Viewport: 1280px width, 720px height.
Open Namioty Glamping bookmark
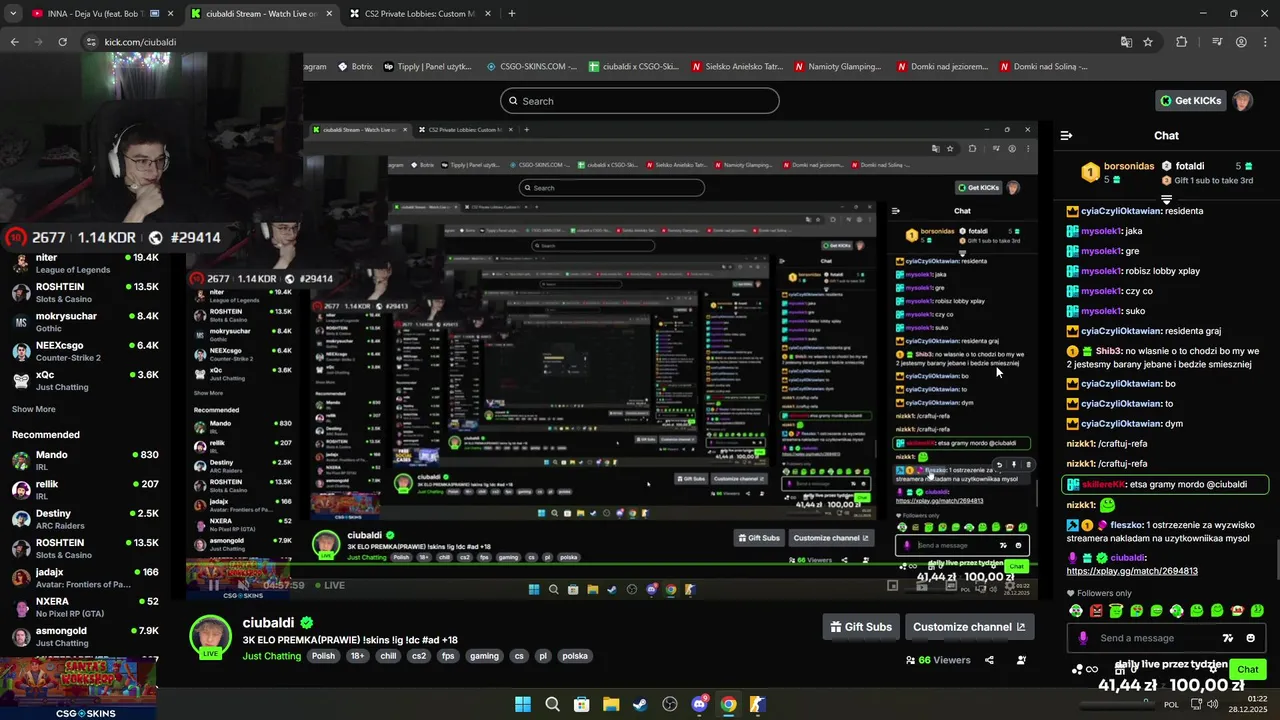tap(838, 66)
